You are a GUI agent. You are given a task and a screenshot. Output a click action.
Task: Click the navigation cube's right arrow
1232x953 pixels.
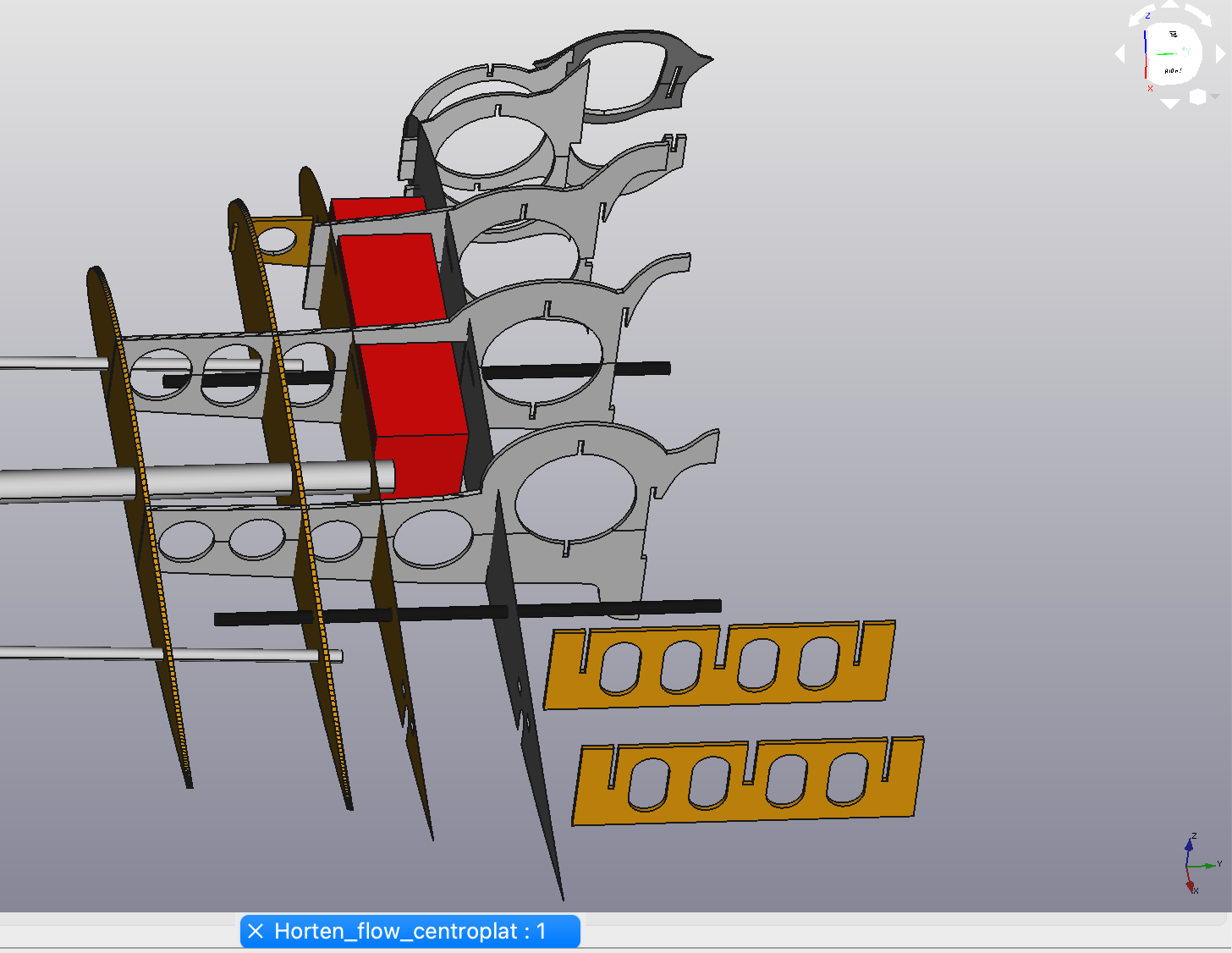tap(1220, 54)
